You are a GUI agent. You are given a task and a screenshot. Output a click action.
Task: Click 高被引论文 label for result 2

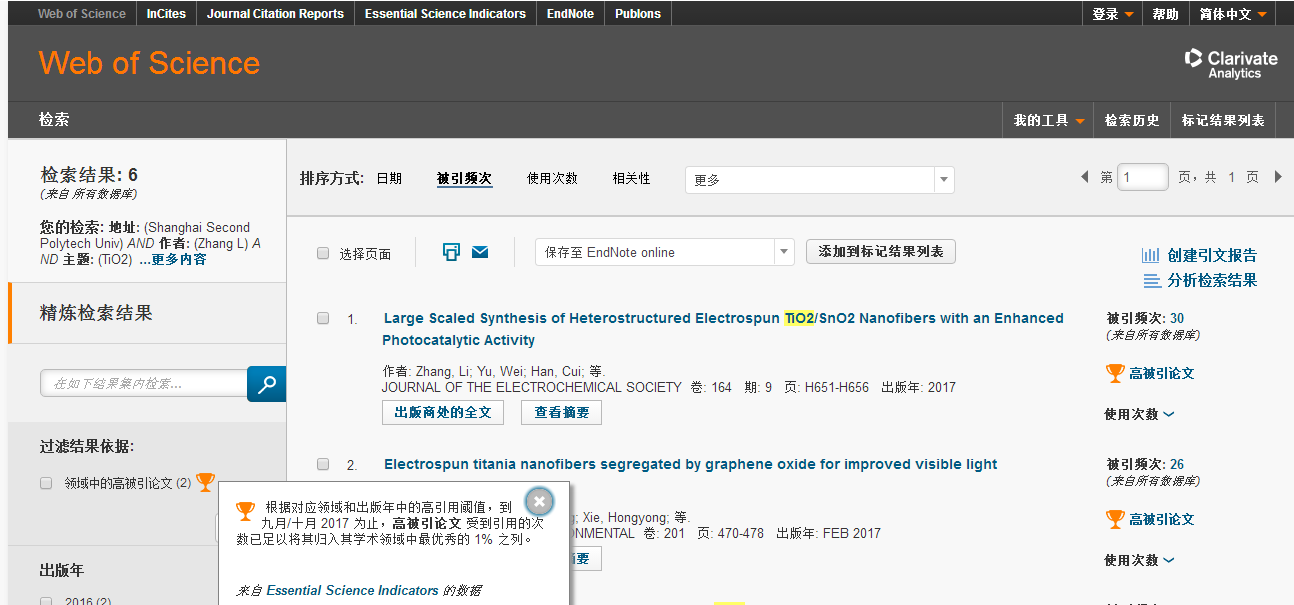[1162, 519]
